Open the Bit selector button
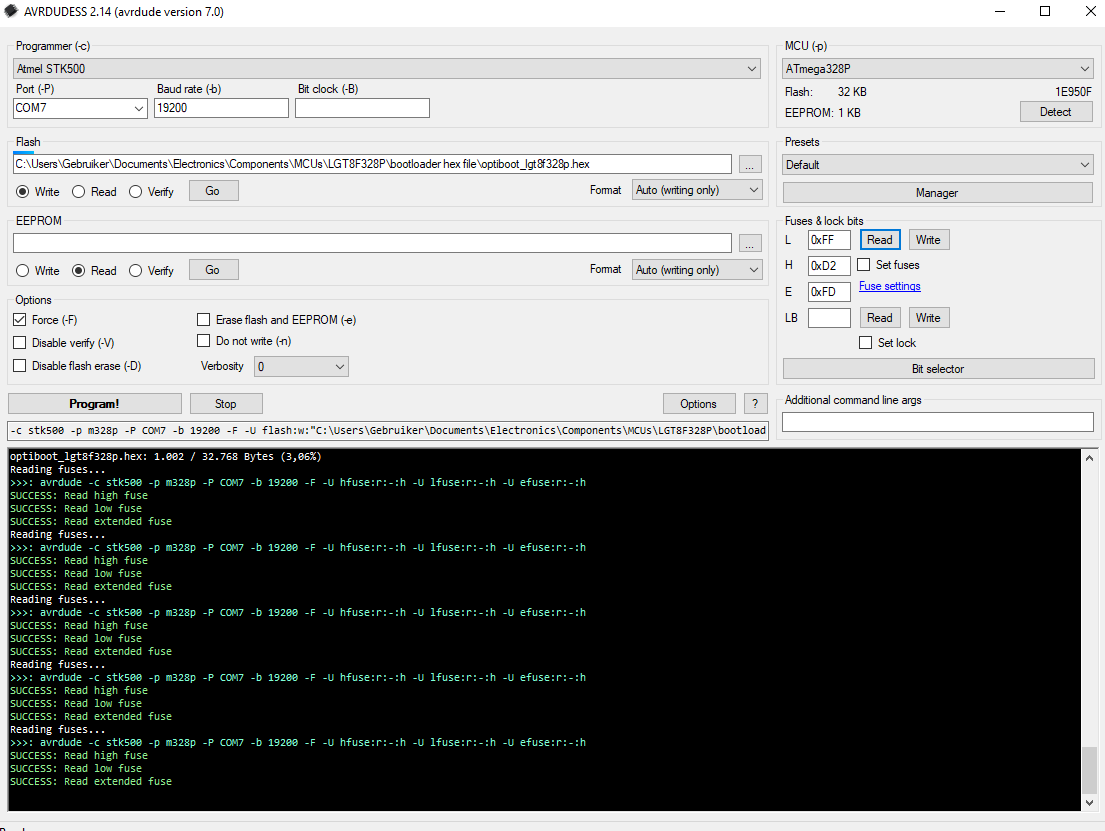 coord(938,369)
